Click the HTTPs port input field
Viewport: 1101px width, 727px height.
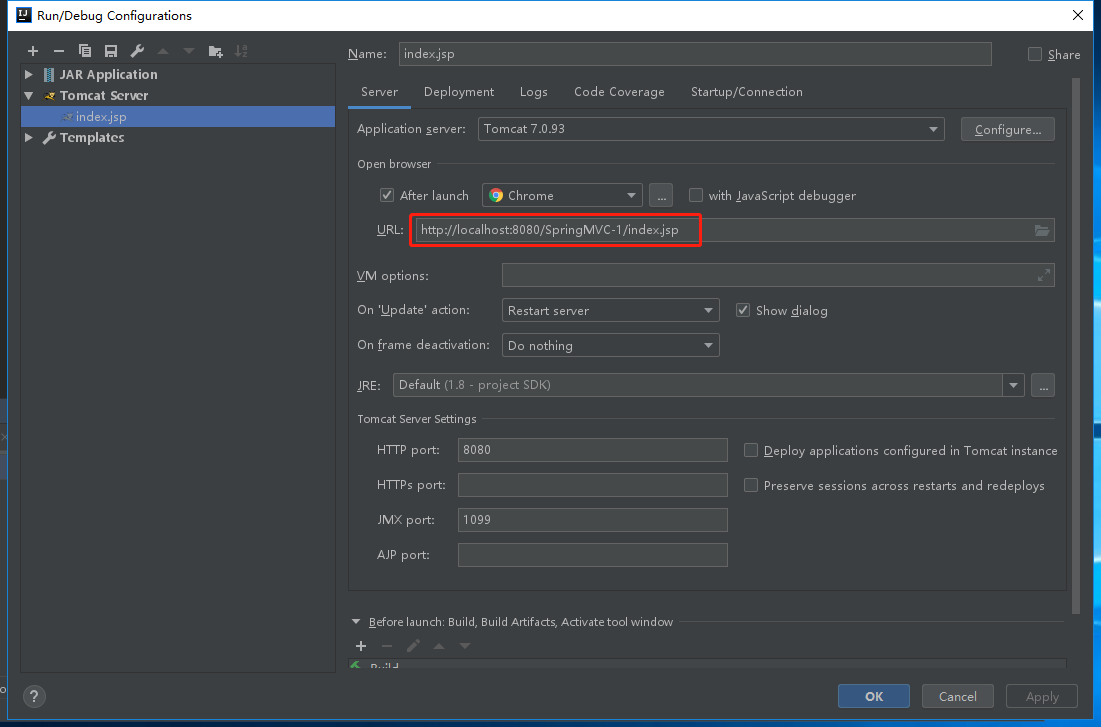click(593, 485)
